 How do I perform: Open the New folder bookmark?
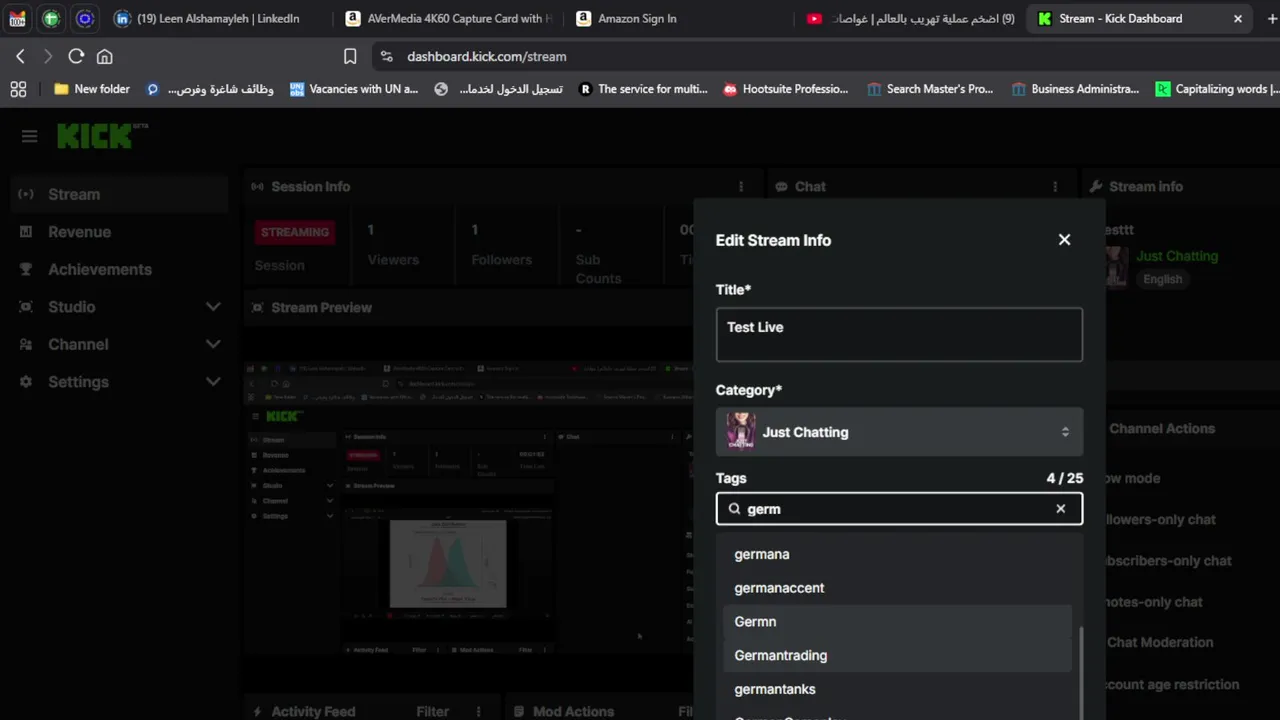click(x=92, y=89)
